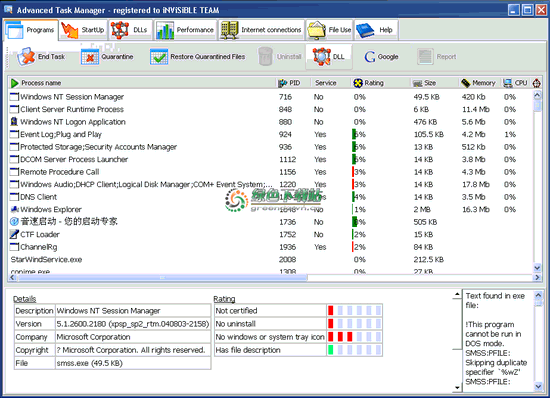Image resolution: width=550 pixels, height=398 pixels.
Task: Click No windows or system tray icon bar
Action: click(354, 337)
